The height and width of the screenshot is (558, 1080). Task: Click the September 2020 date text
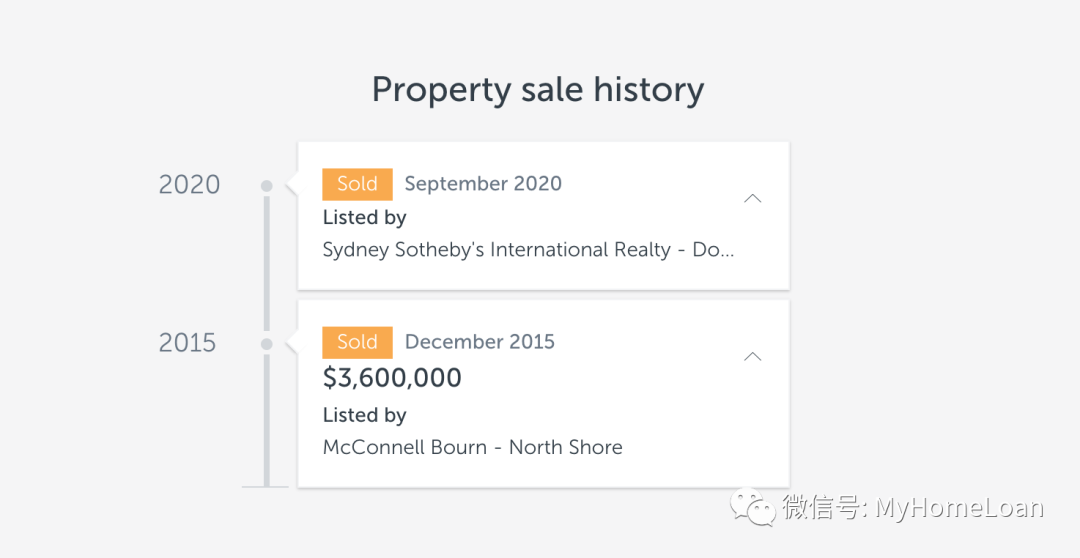pyautogui.click(x=483, y=184)
